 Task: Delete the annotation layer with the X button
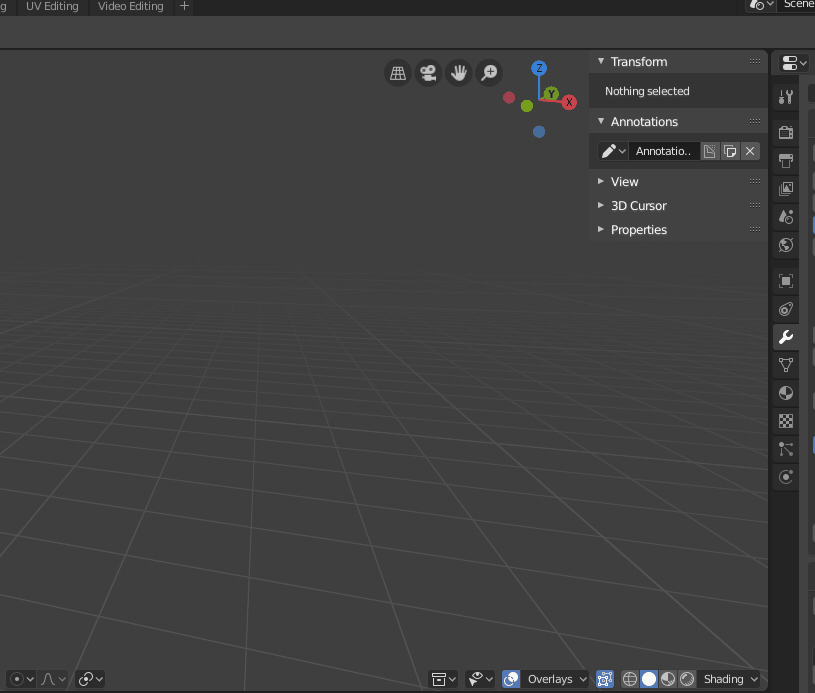click(x=750, y=150)
